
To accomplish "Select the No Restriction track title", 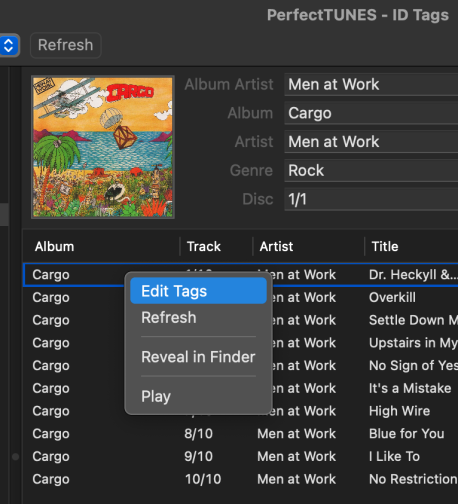I will (413, 479).
